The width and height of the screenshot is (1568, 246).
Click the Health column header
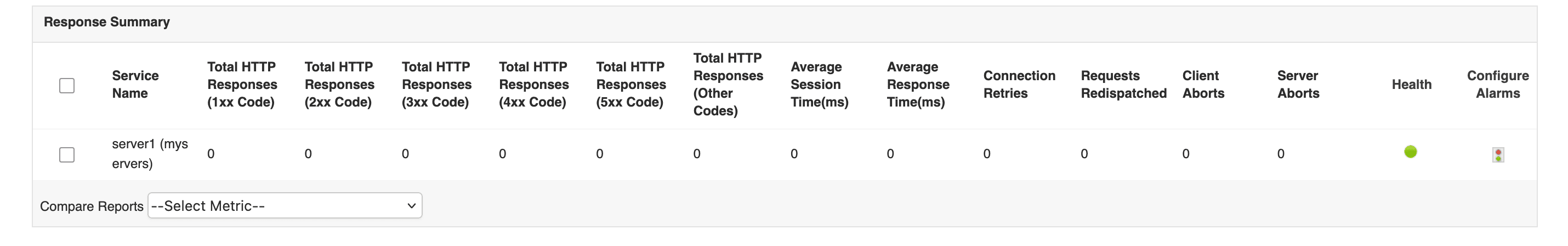tap(1411, 85)
